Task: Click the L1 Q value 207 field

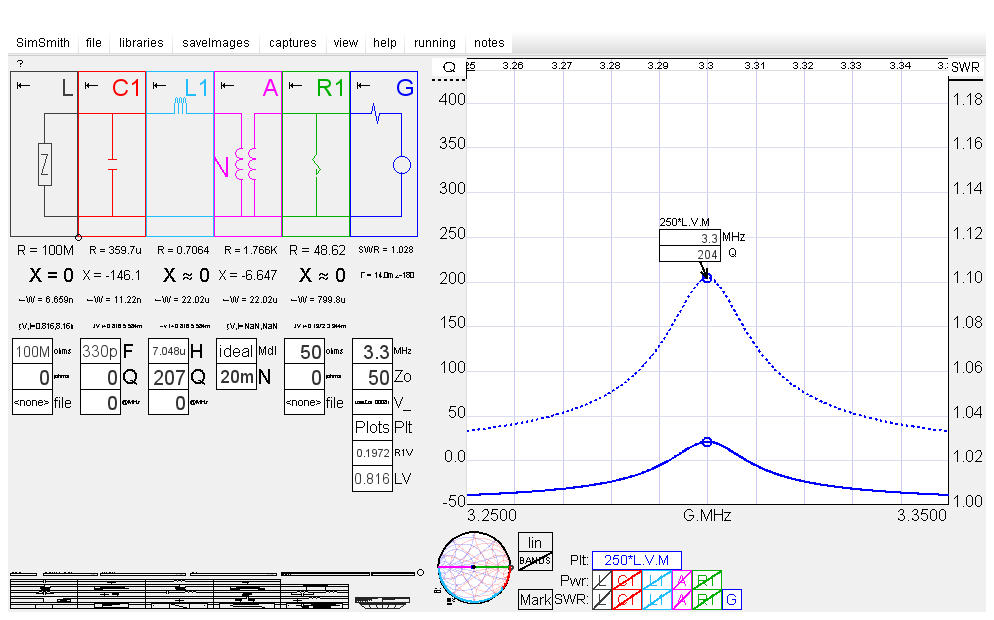Action: pyautogui.click(x=168, y=377)
